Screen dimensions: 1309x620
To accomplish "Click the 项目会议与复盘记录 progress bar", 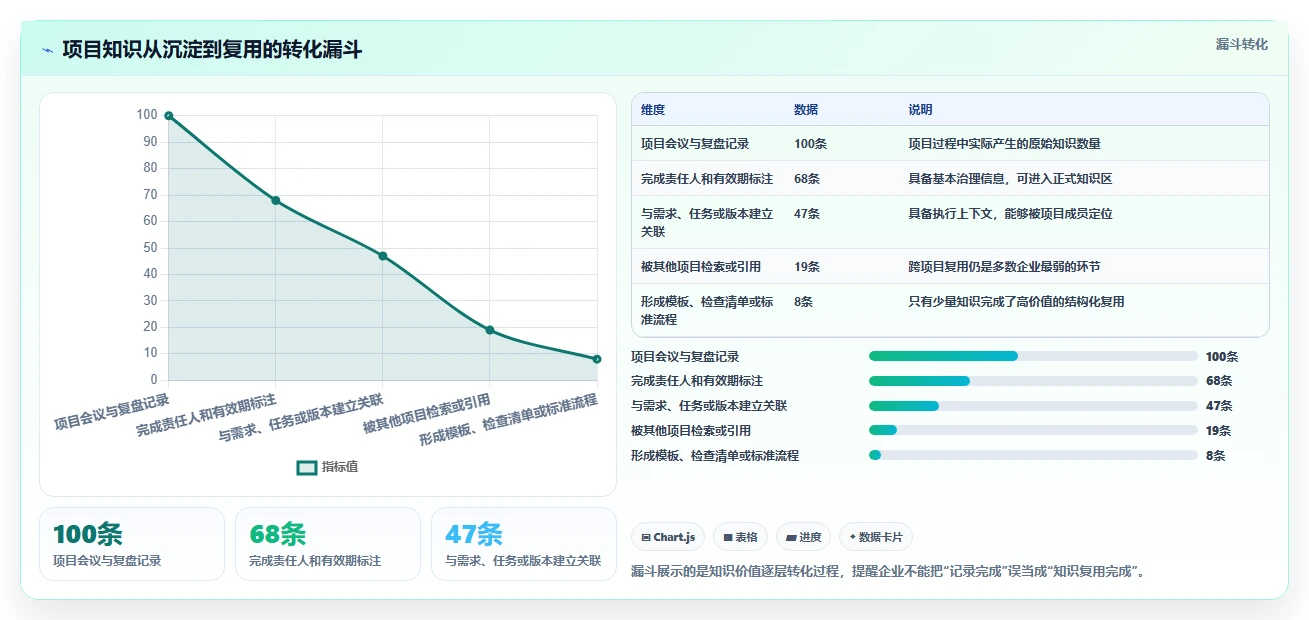I will 1033,356.
